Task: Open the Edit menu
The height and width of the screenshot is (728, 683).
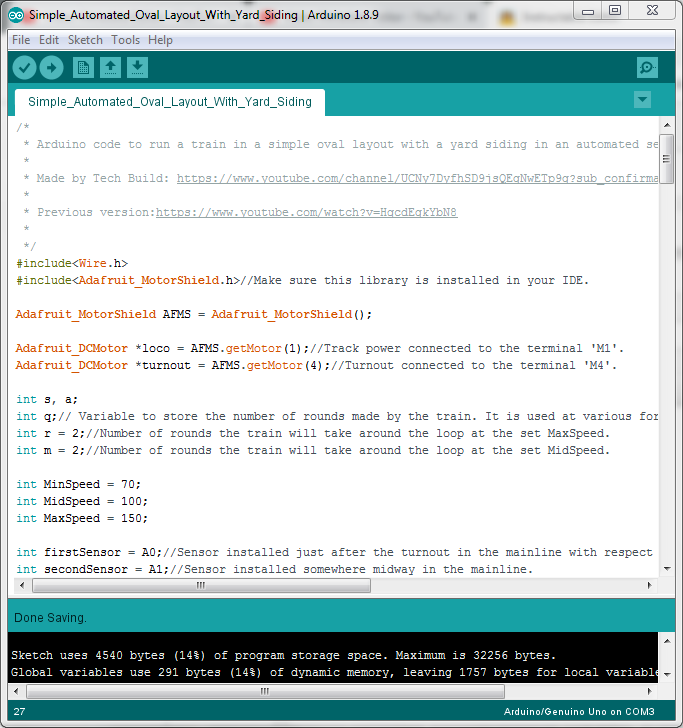Action: (49, 40)
